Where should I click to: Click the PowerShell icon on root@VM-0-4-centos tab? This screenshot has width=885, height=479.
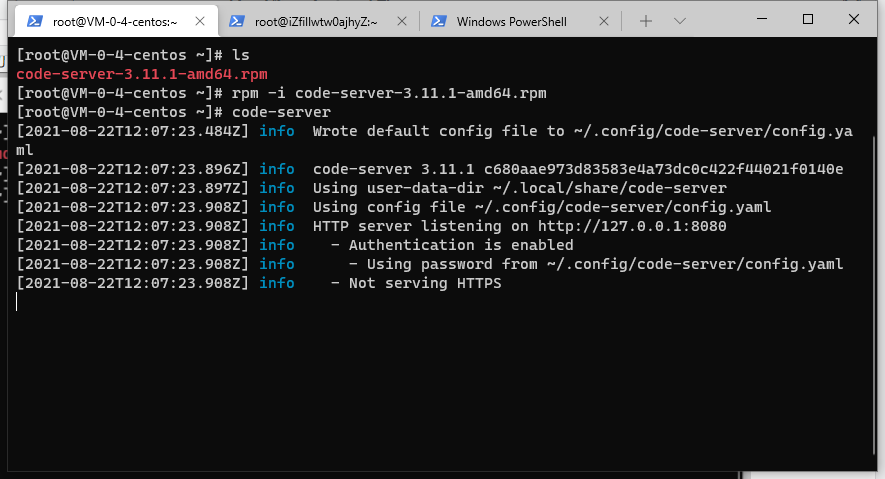tap(35, 21)
